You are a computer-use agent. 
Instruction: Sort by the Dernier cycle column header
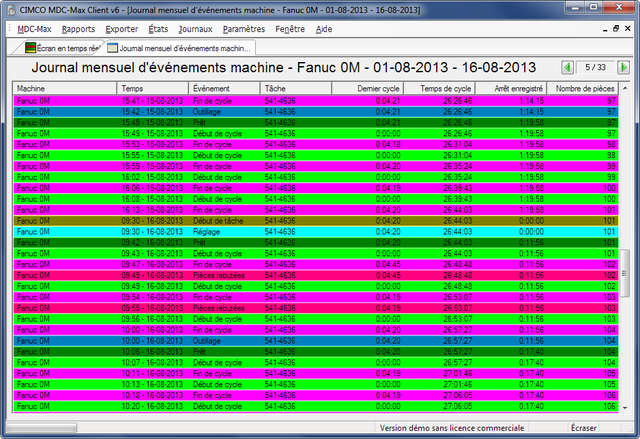tap(367, 88)
